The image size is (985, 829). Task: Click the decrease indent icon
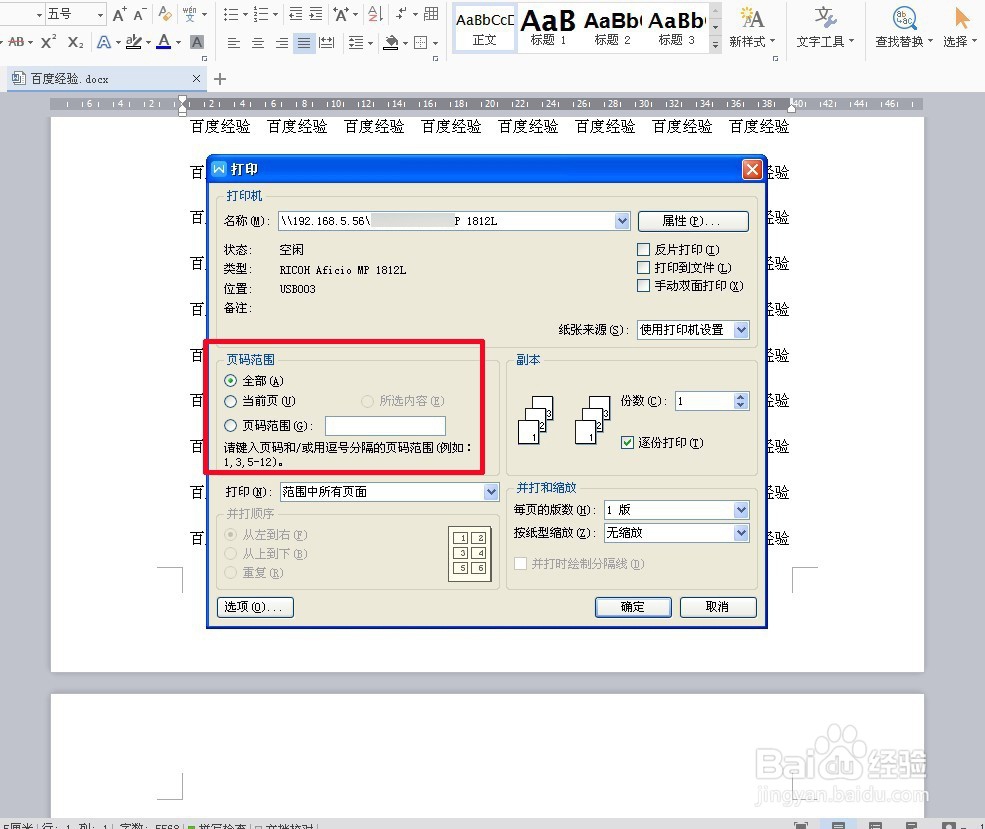coord(295,14)
